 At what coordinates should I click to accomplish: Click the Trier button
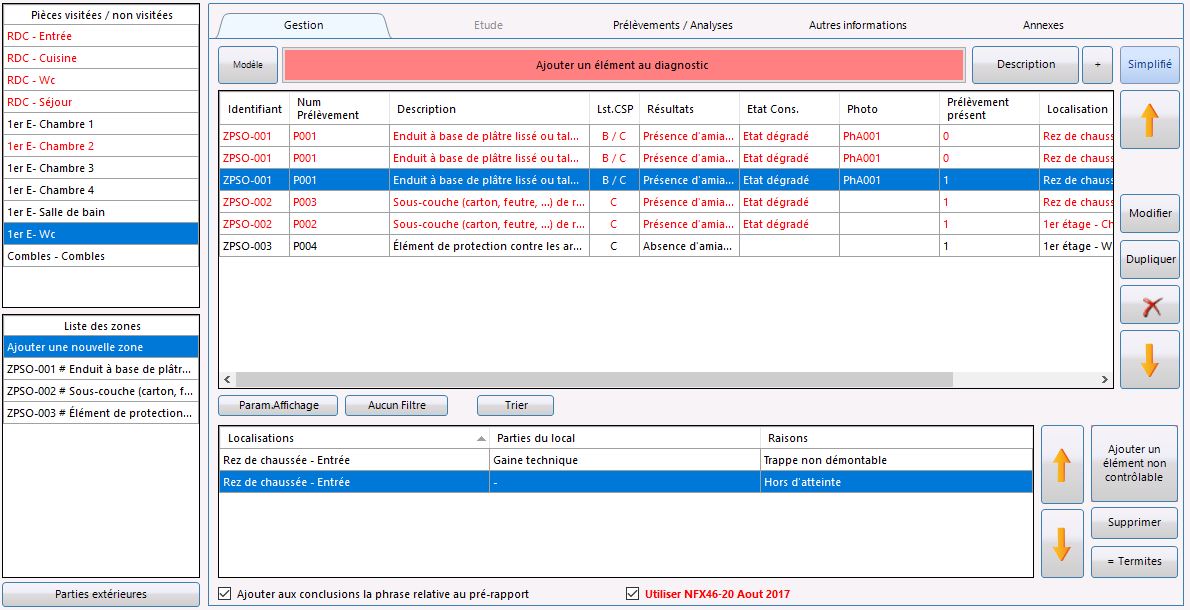tap(515, 405)
